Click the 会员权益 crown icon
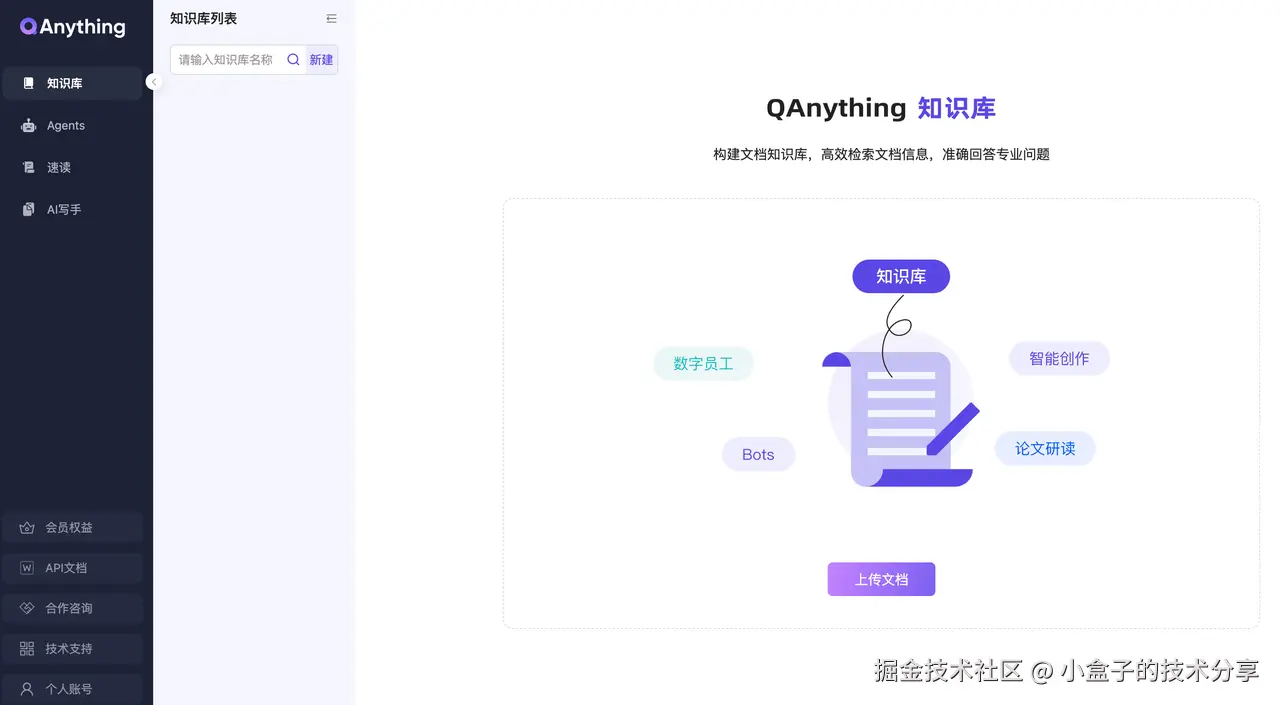1280x705 pixels. [27, 527]
